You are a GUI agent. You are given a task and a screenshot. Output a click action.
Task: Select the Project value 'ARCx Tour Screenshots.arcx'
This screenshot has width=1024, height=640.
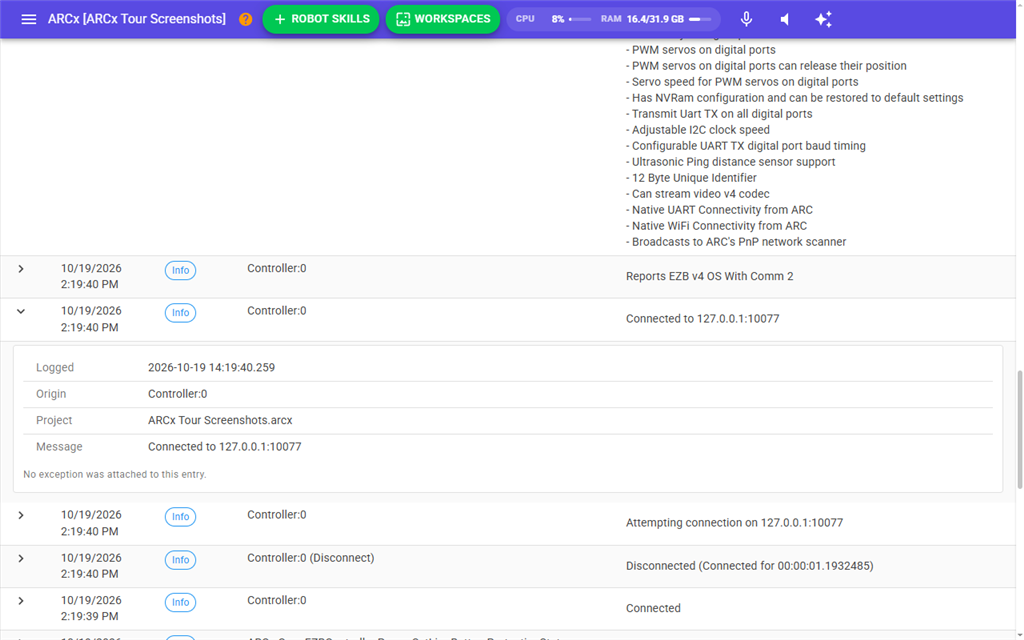tap(220, 421)
